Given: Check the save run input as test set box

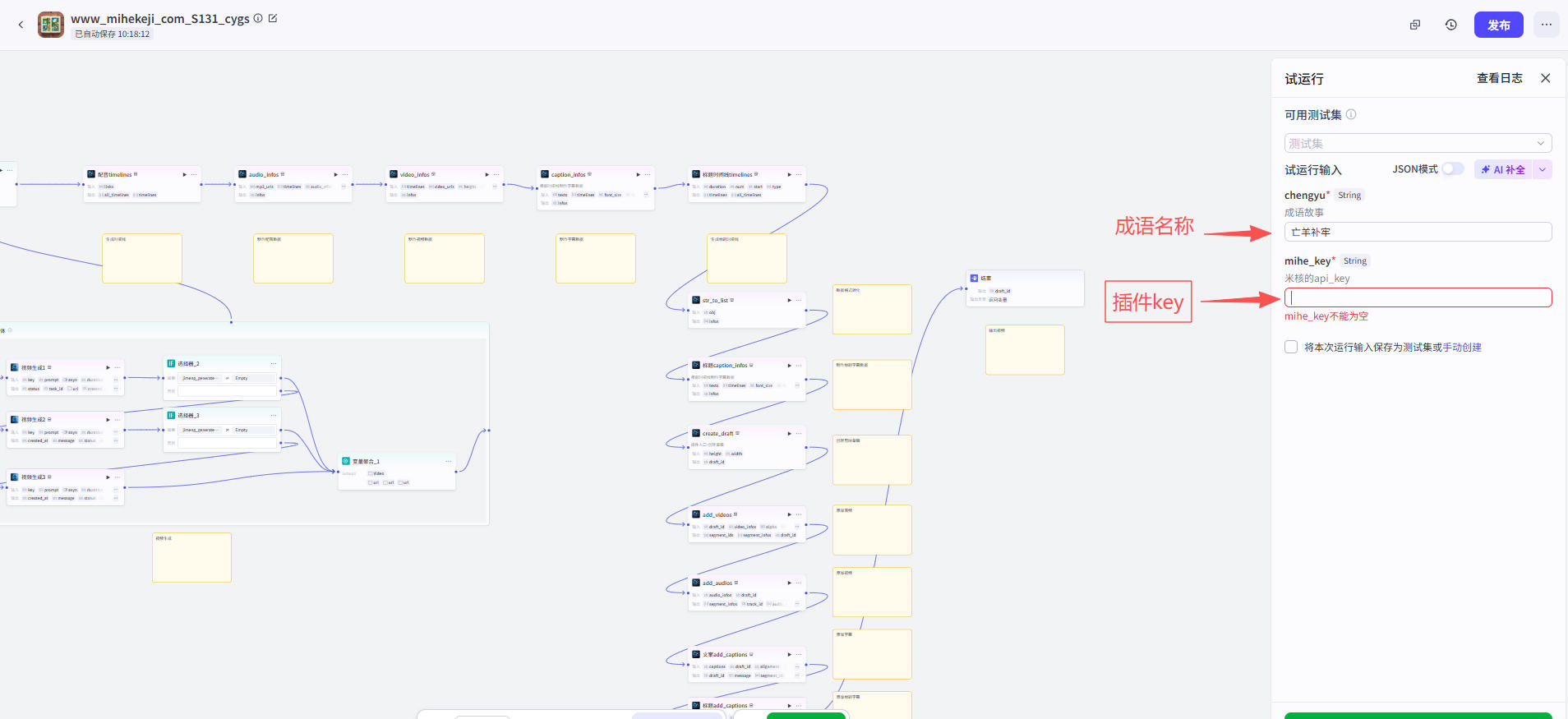Looking at the screenshot, I should click(1291, 347).
